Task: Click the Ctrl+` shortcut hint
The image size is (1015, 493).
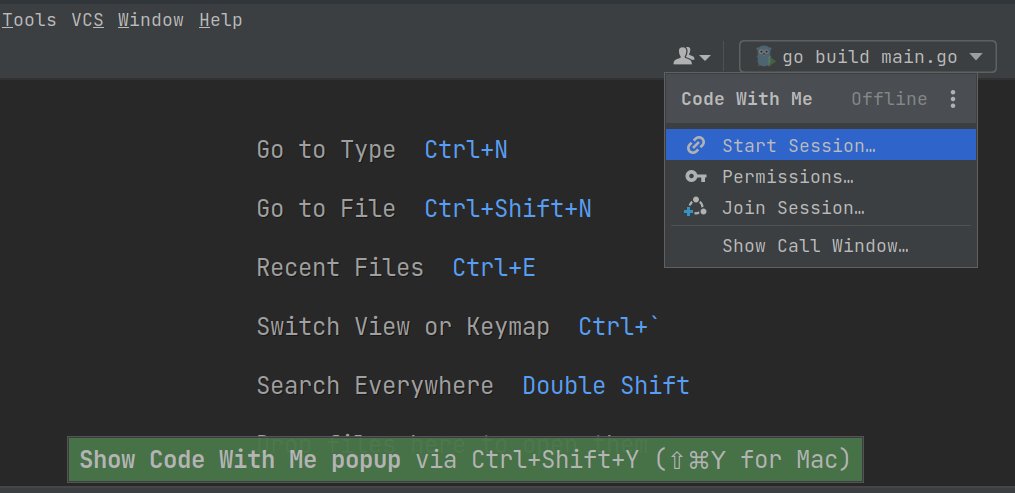Action: [619, 326]
